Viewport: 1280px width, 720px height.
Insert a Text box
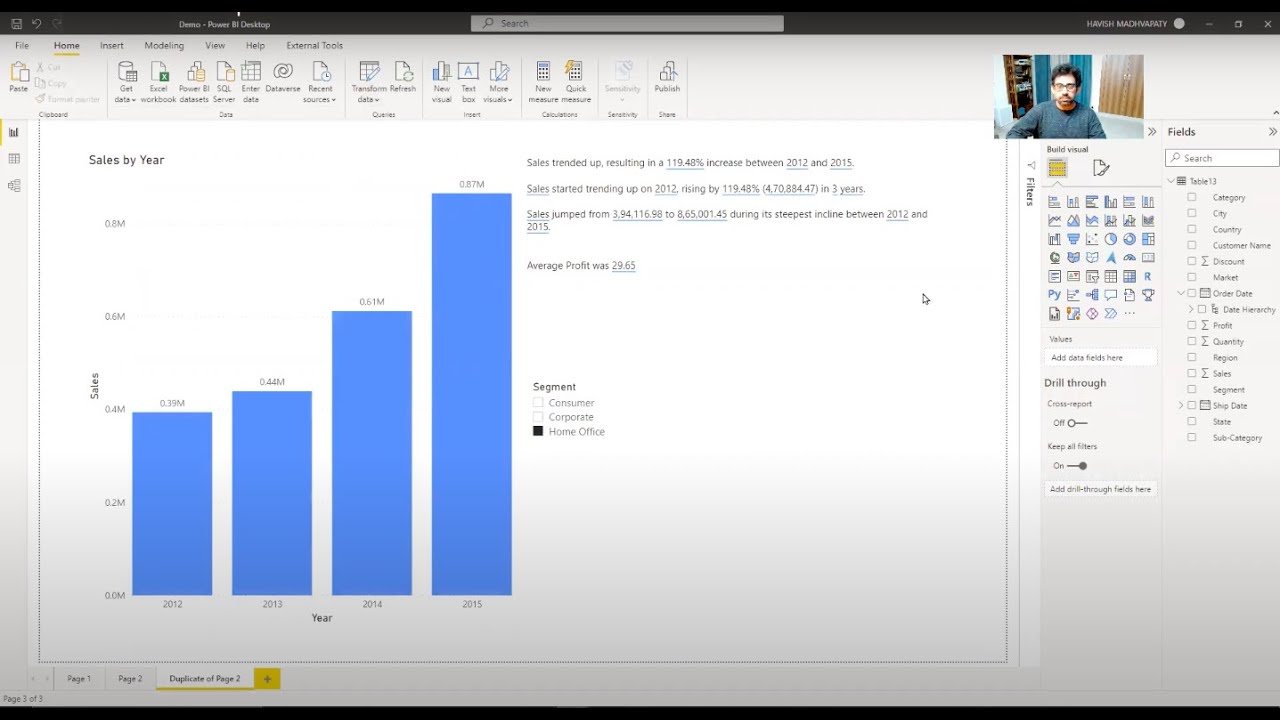tap(468, 82)
